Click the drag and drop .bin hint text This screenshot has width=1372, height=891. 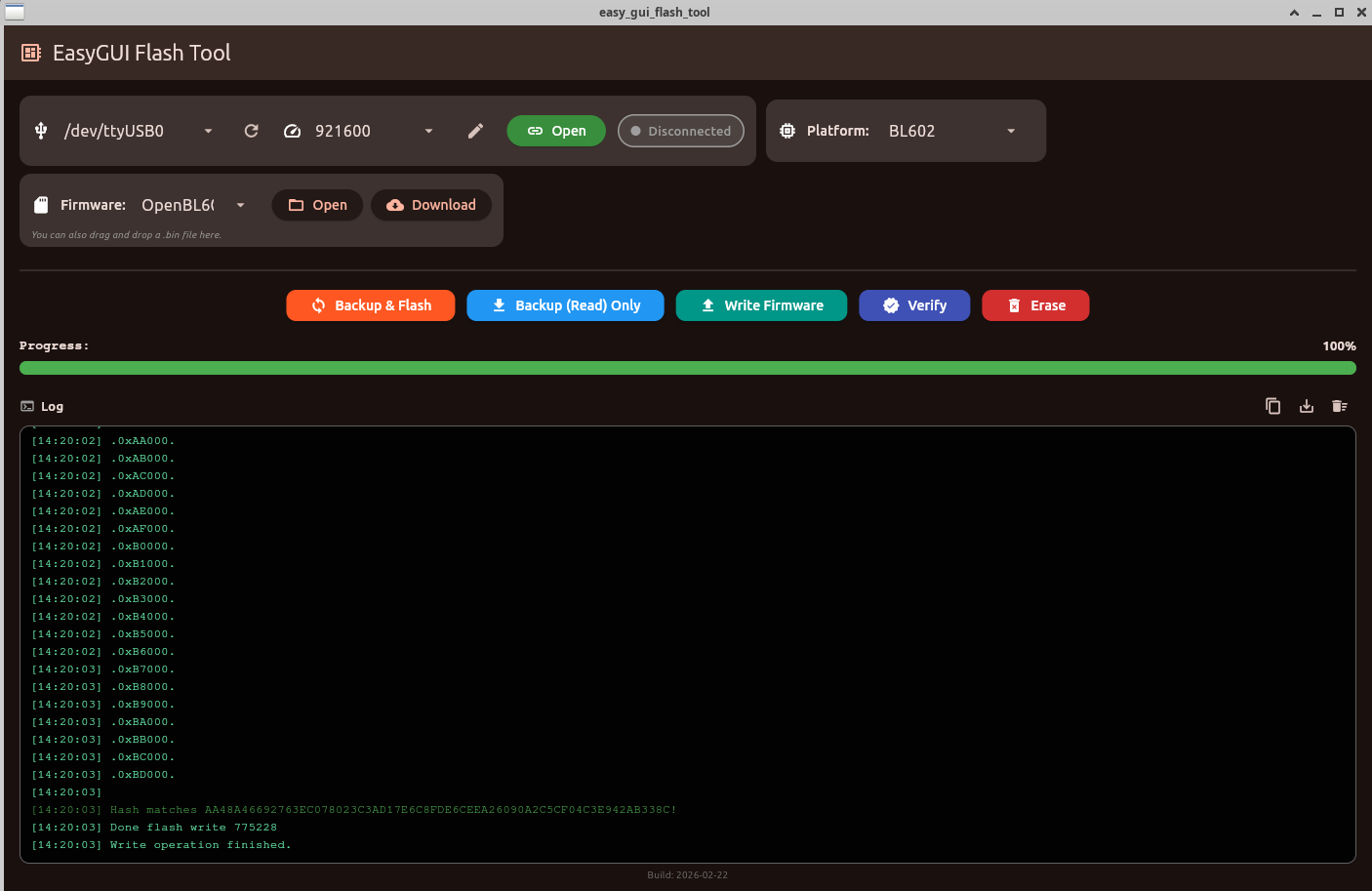[126, 235]
